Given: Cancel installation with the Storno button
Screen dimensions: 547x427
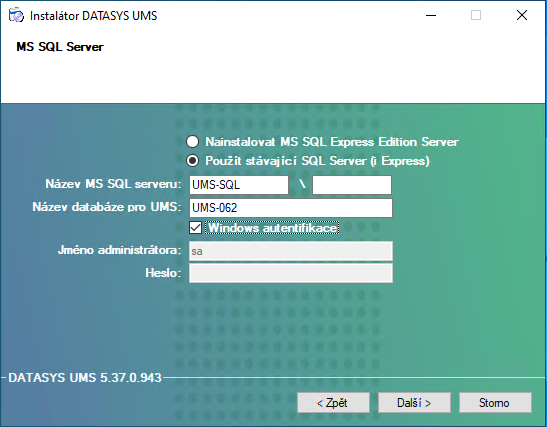Looking at the screenshot, I should pos(495,403).
